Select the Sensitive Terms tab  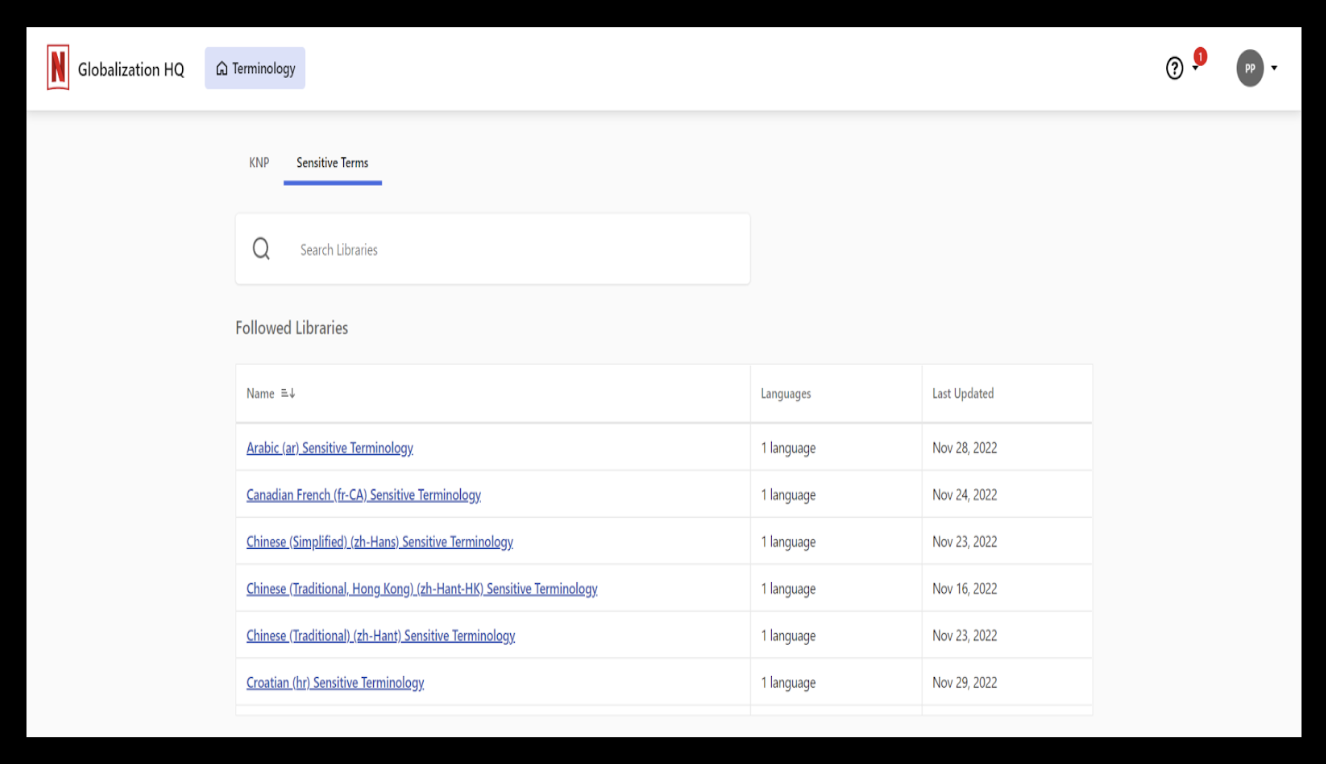click(332, 162)
